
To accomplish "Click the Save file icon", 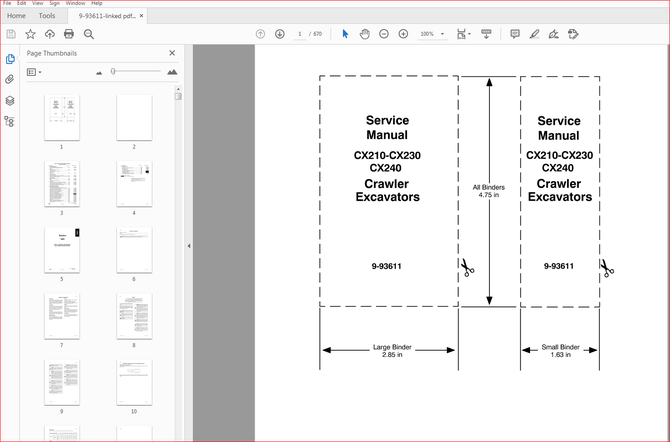I will tap(11, 34).
